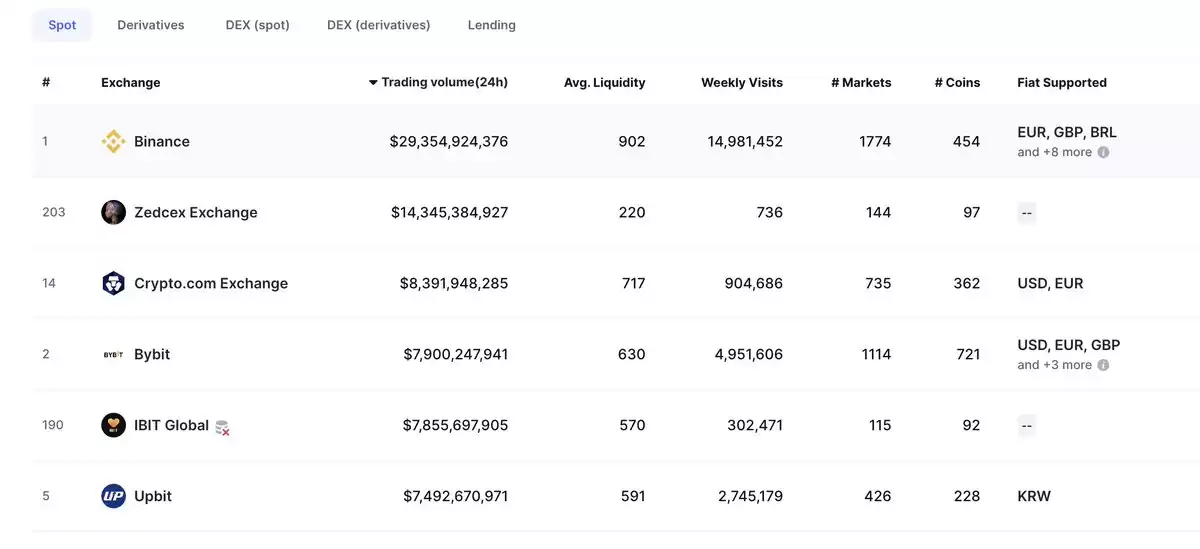The image size is (1200, 549).
Task: Sort by the Exchange column header
Action: click(x=131, y=83)
